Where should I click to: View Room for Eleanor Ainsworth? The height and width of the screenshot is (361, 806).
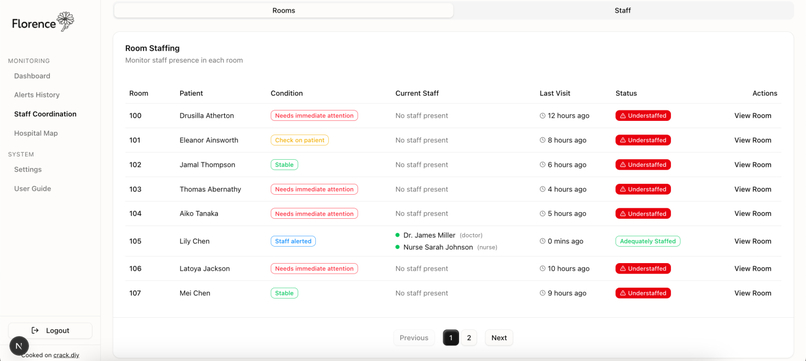[753, 140]
